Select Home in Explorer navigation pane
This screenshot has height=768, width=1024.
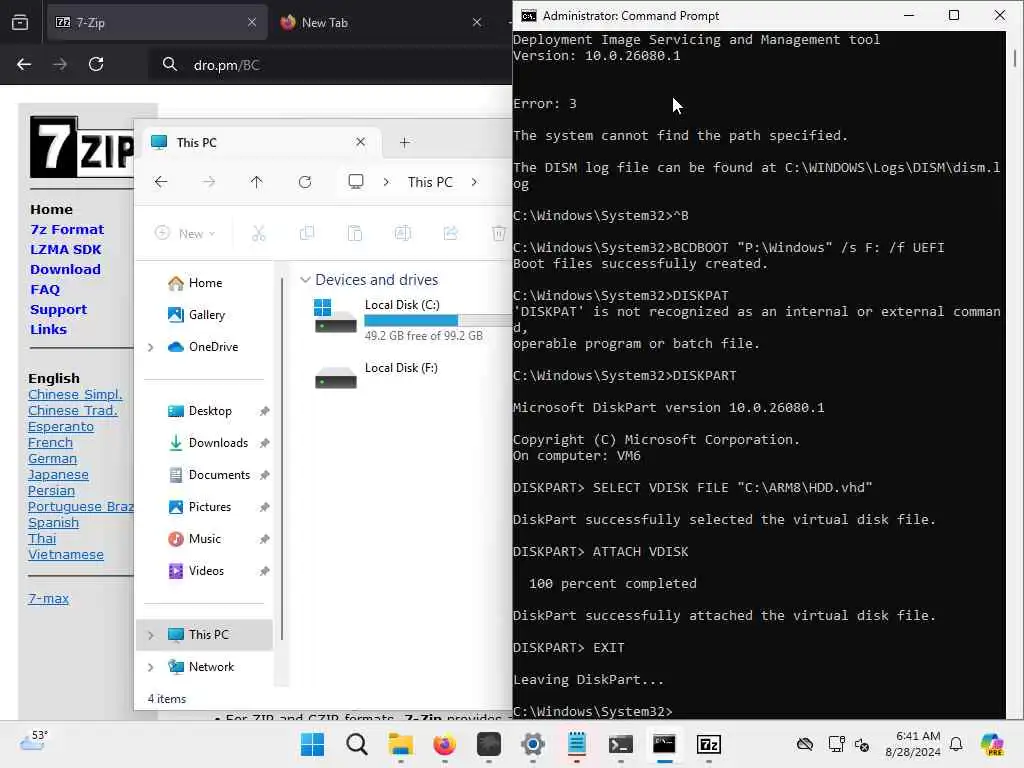(204, 283)
